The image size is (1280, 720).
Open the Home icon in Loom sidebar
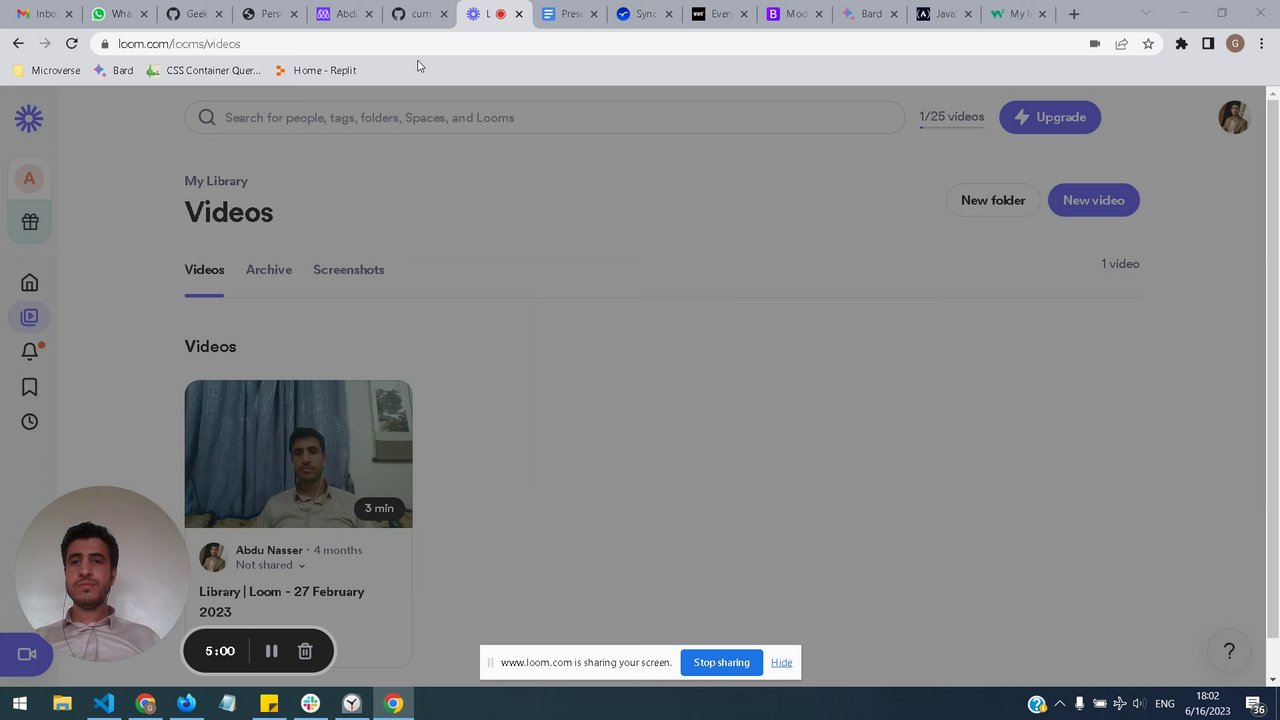pyautogui.click(x=30, y=283)
